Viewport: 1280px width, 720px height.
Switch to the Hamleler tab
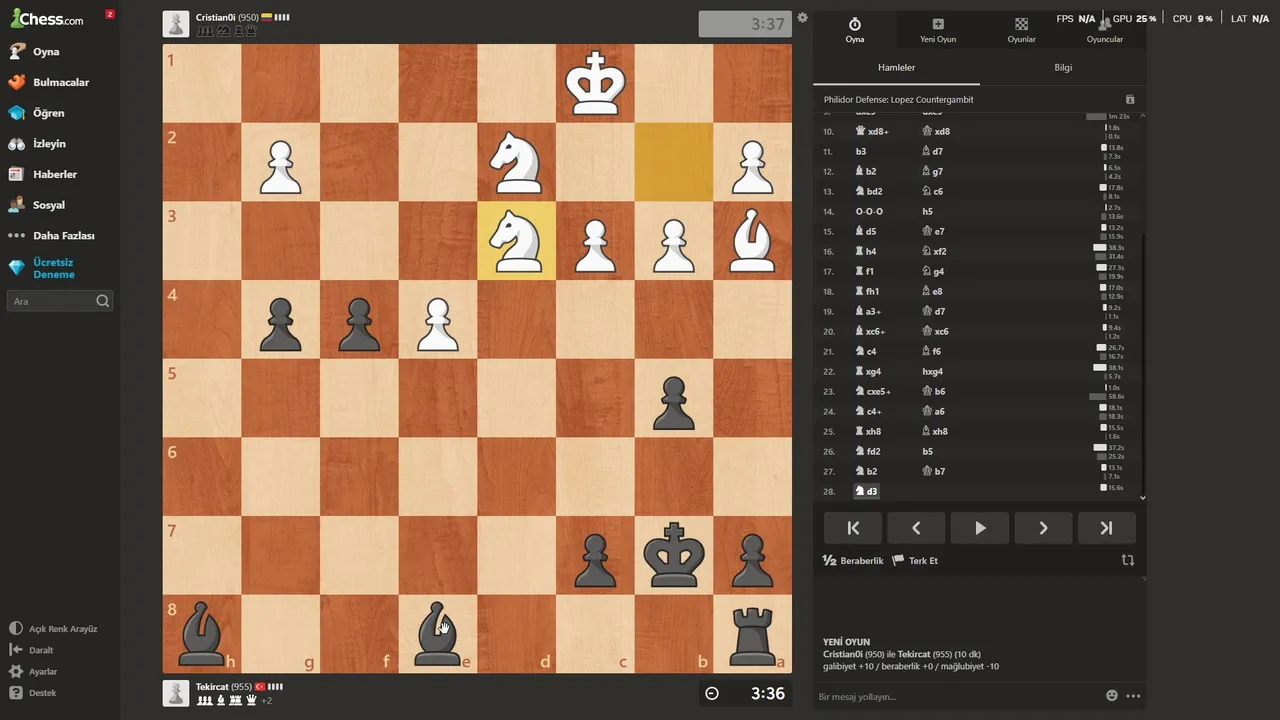896,68
